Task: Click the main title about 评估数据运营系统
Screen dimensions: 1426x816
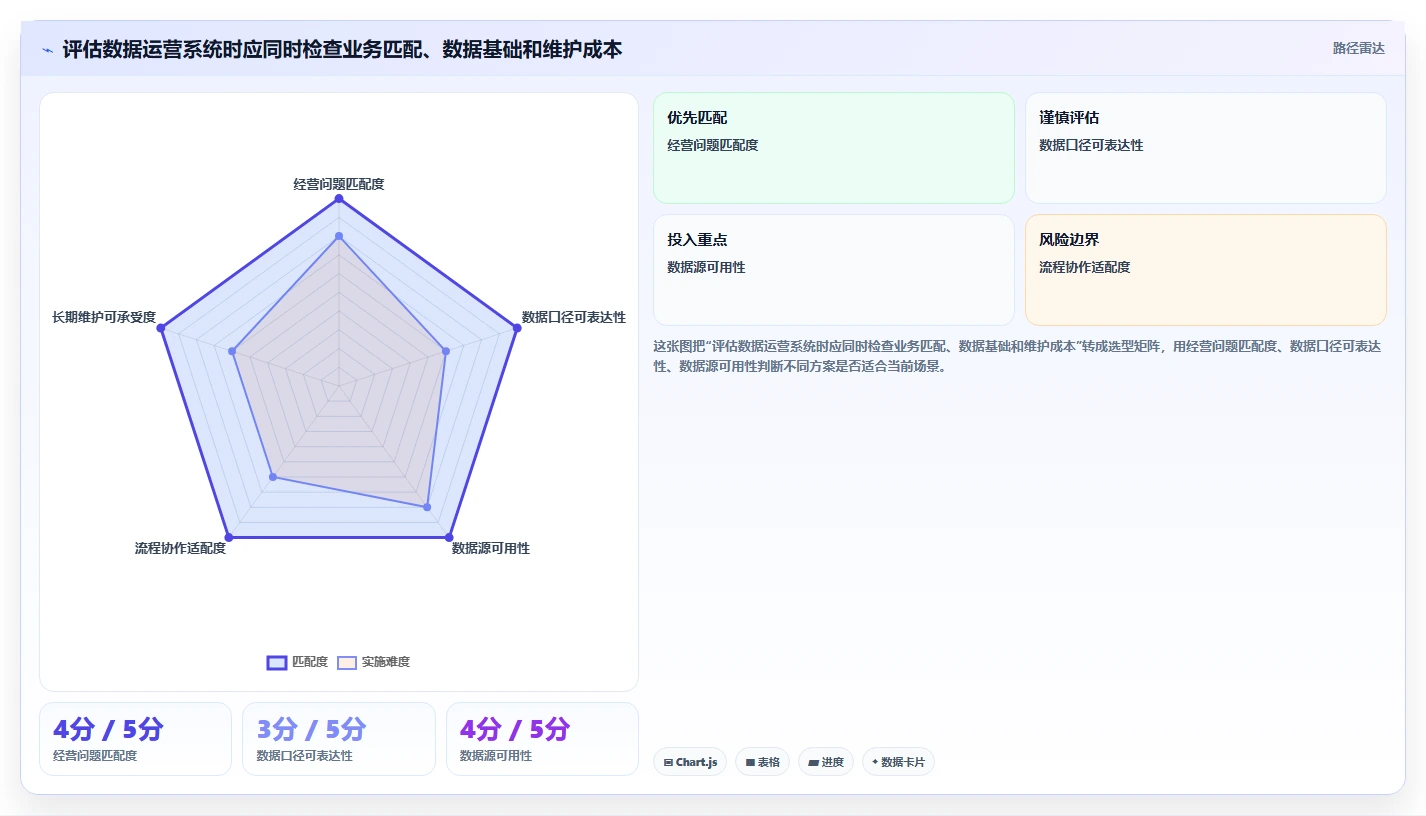Action: pos(342,49)
